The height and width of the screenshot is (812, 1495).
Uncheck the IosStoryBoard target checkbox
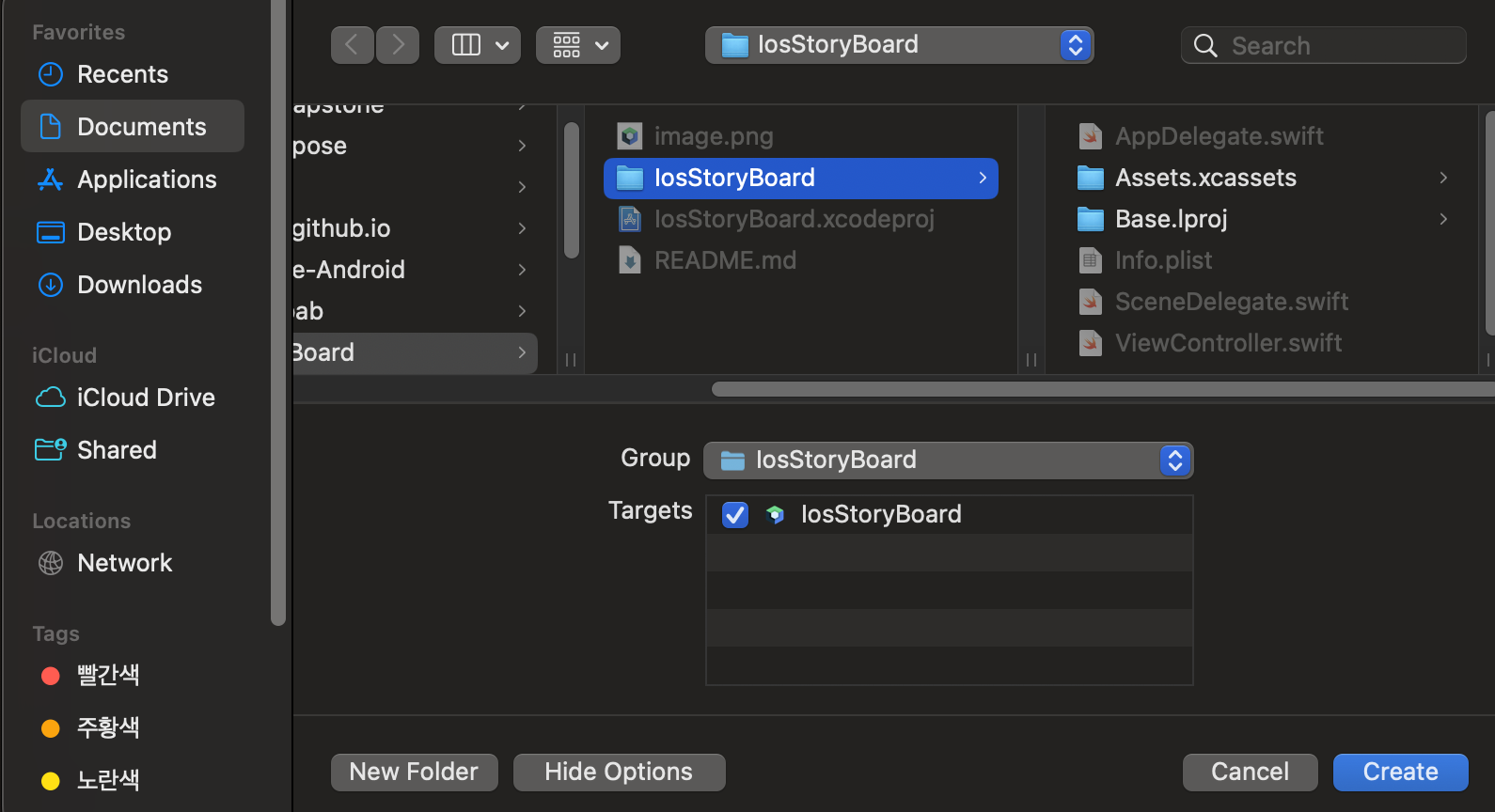[735, 514]
